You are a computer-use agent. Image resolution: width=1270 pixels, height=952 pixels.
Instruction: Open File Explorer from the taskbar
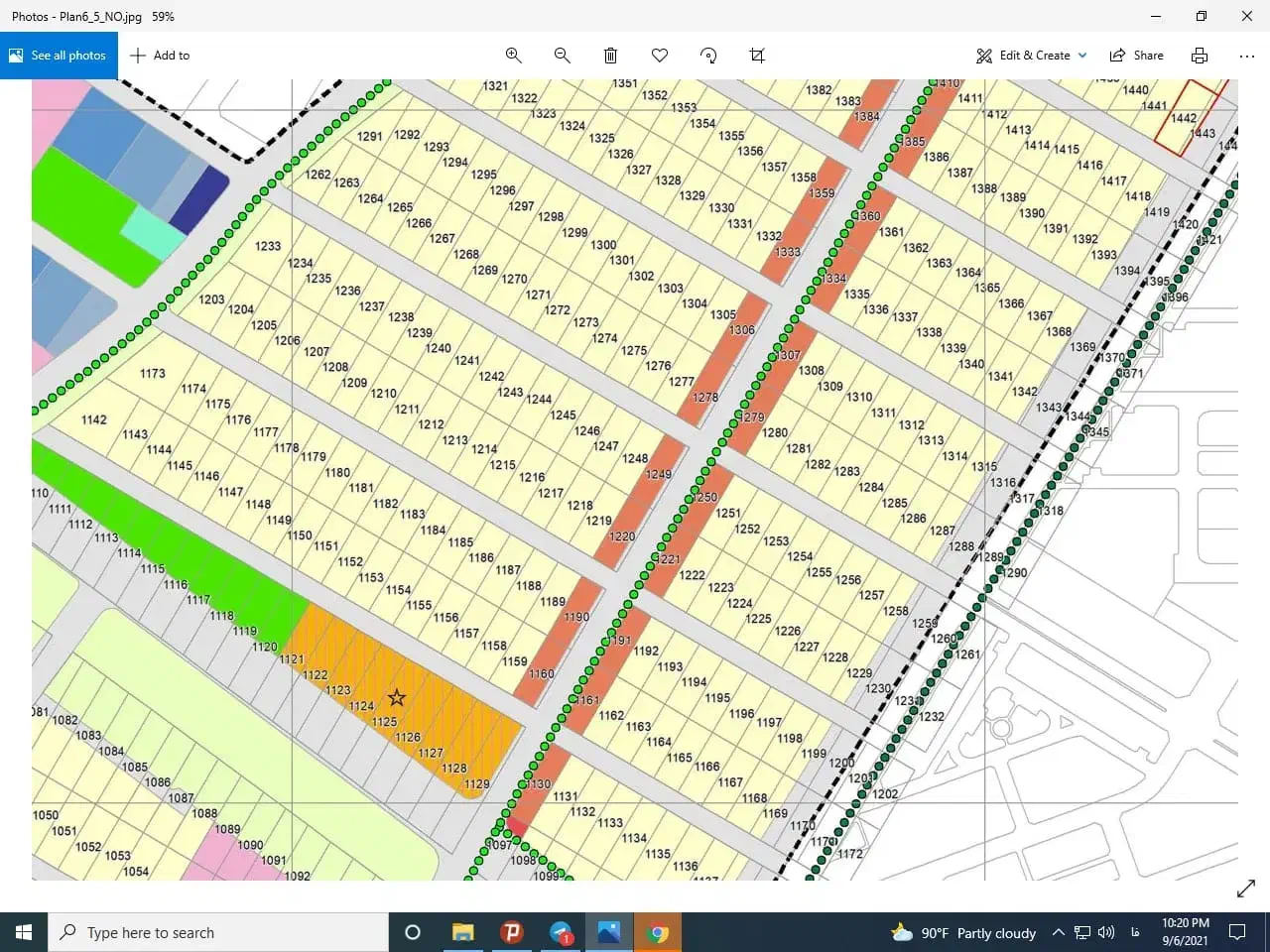tap(462, 932)
